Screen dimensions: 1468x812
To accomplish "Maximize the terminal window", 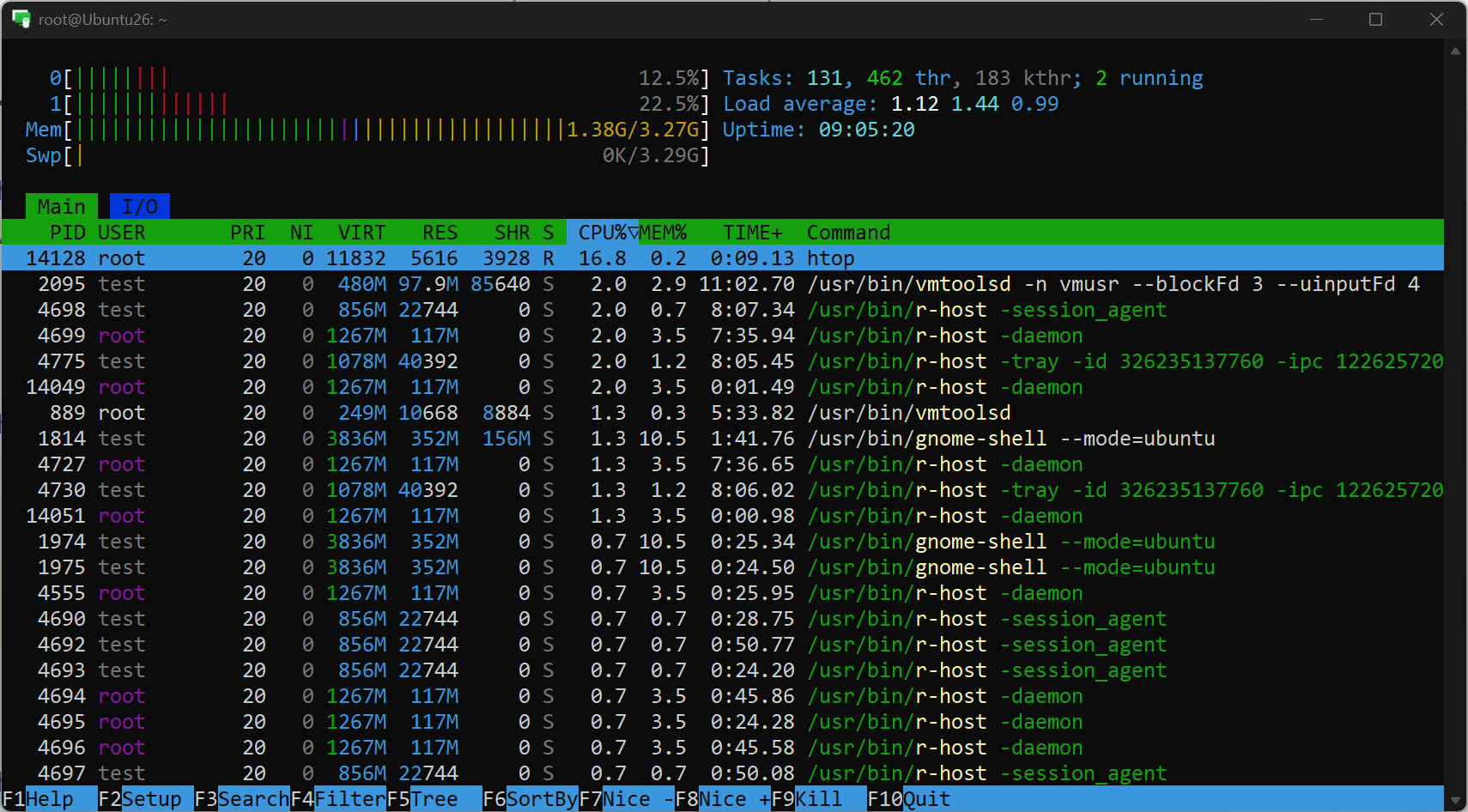I will click(x=1375, y=19).
